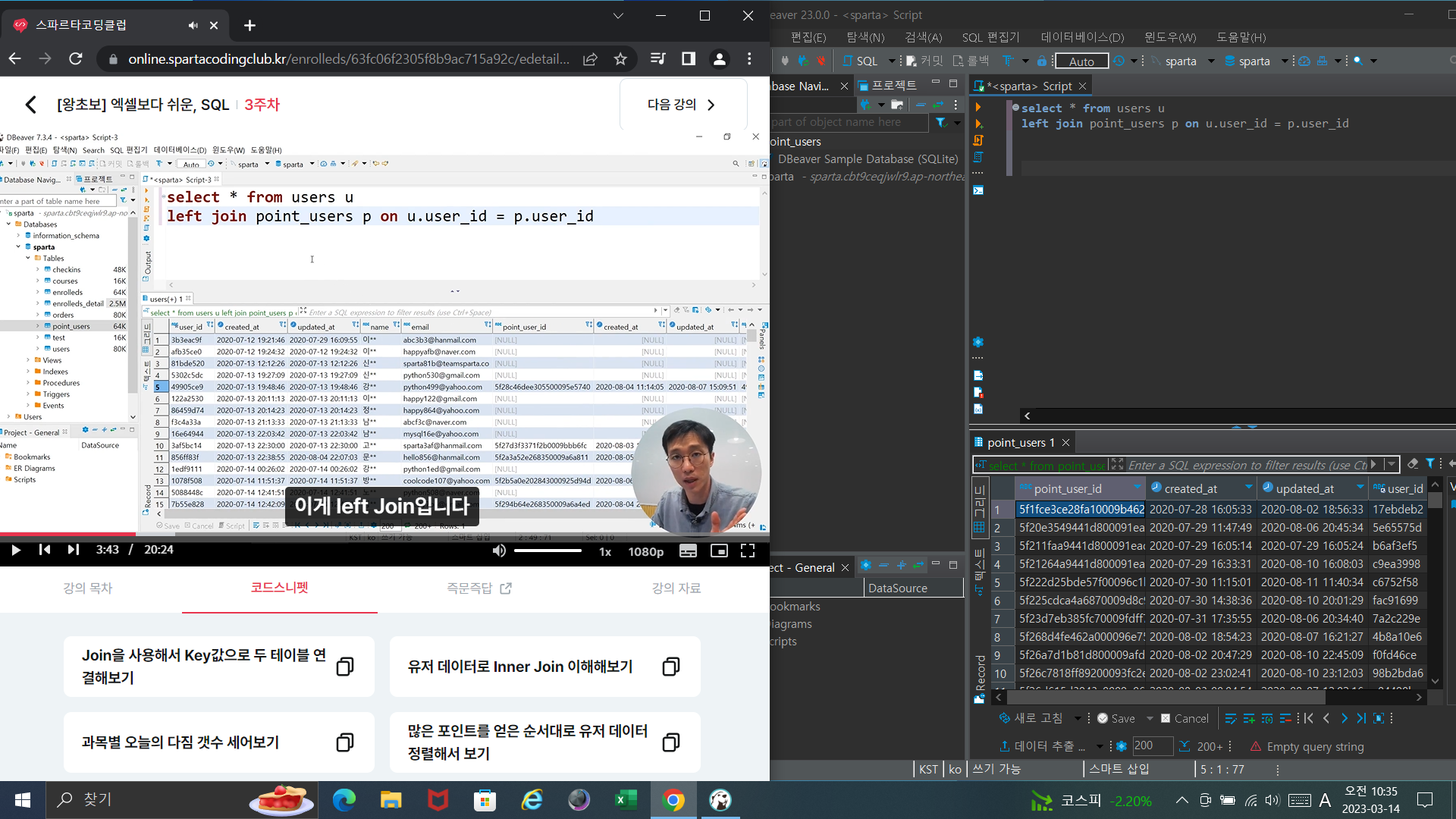Adjust the video volume slider
Viewport: 1456px width, 819px height.
[548, 551]
